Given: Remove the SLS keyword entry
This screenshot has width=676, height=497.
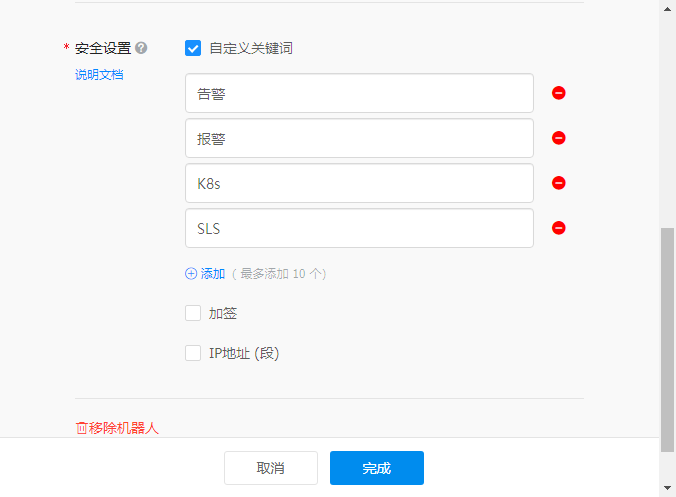Looking at the screenshot, I should pos(559,228).
